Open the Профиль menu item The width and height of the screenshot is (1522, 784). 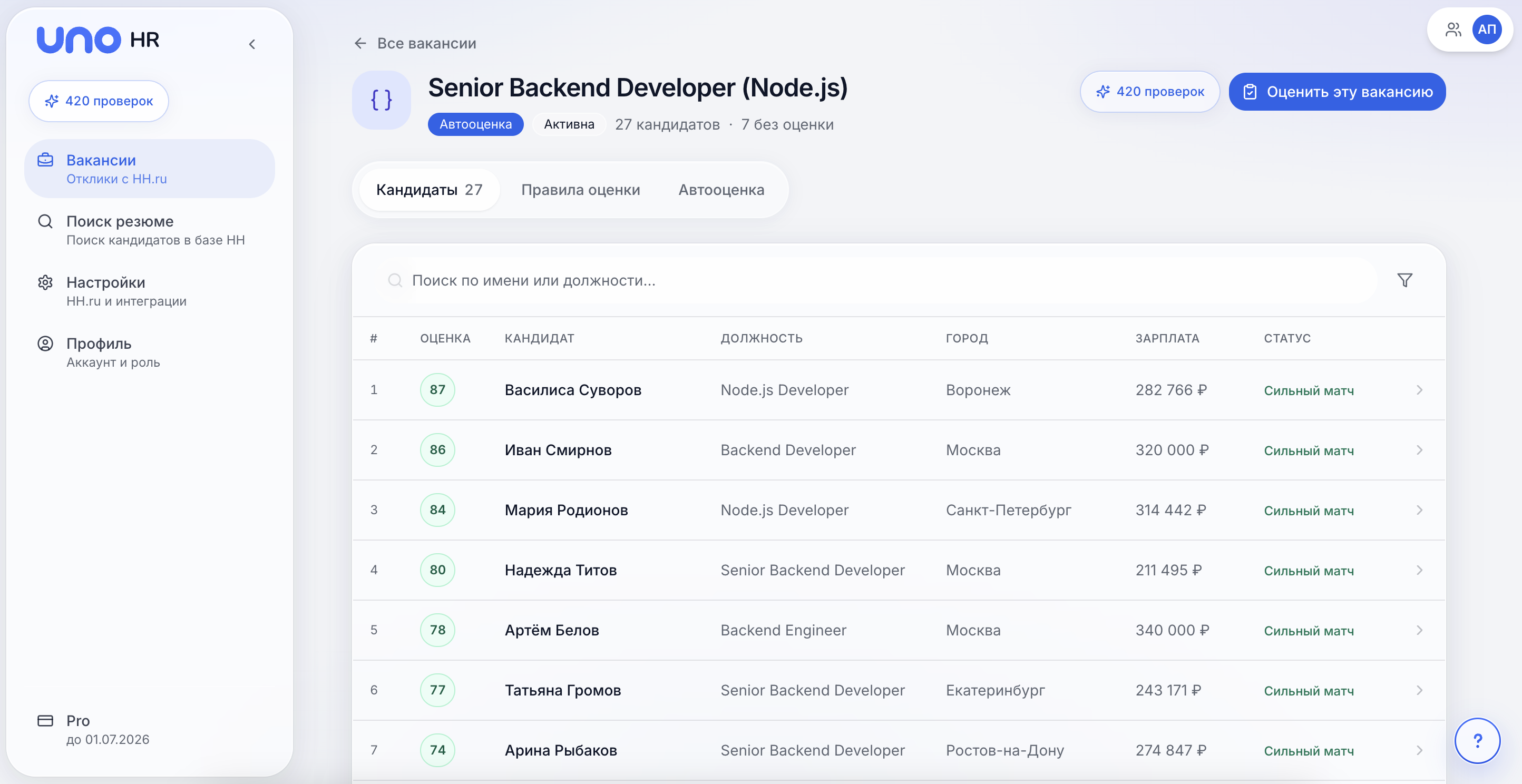(x=150, y=352)
